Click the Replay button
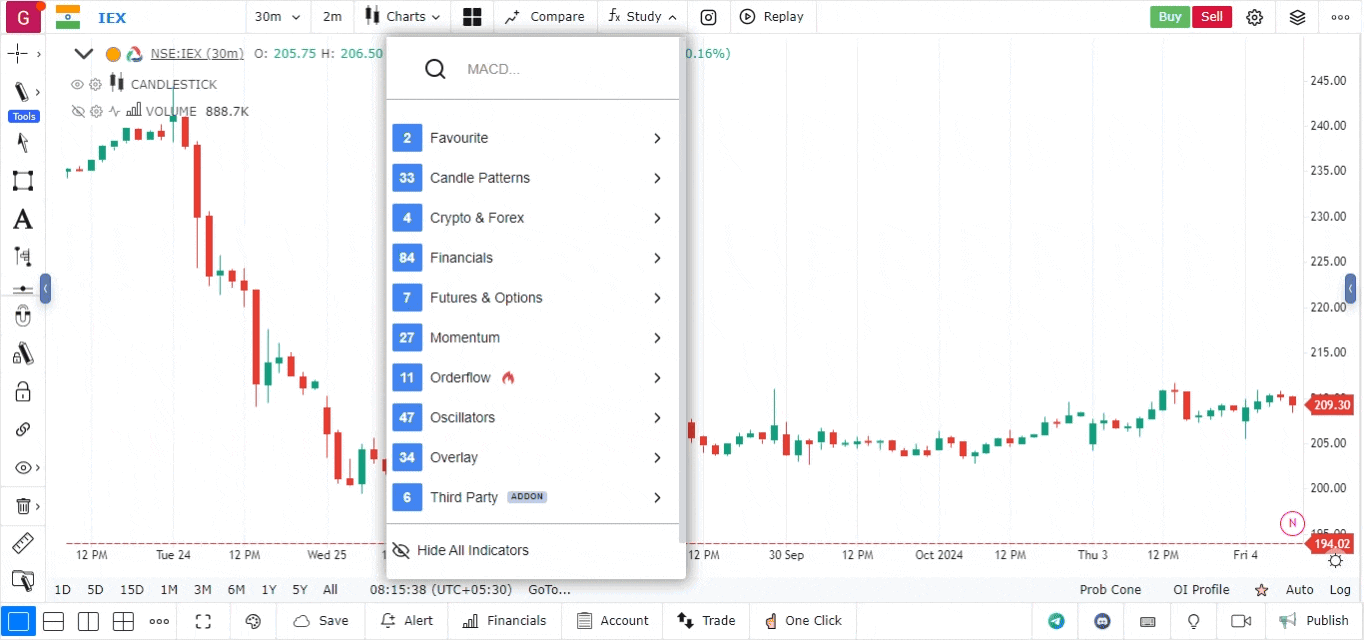This screenshot has height=640, width=1364. 772,17
